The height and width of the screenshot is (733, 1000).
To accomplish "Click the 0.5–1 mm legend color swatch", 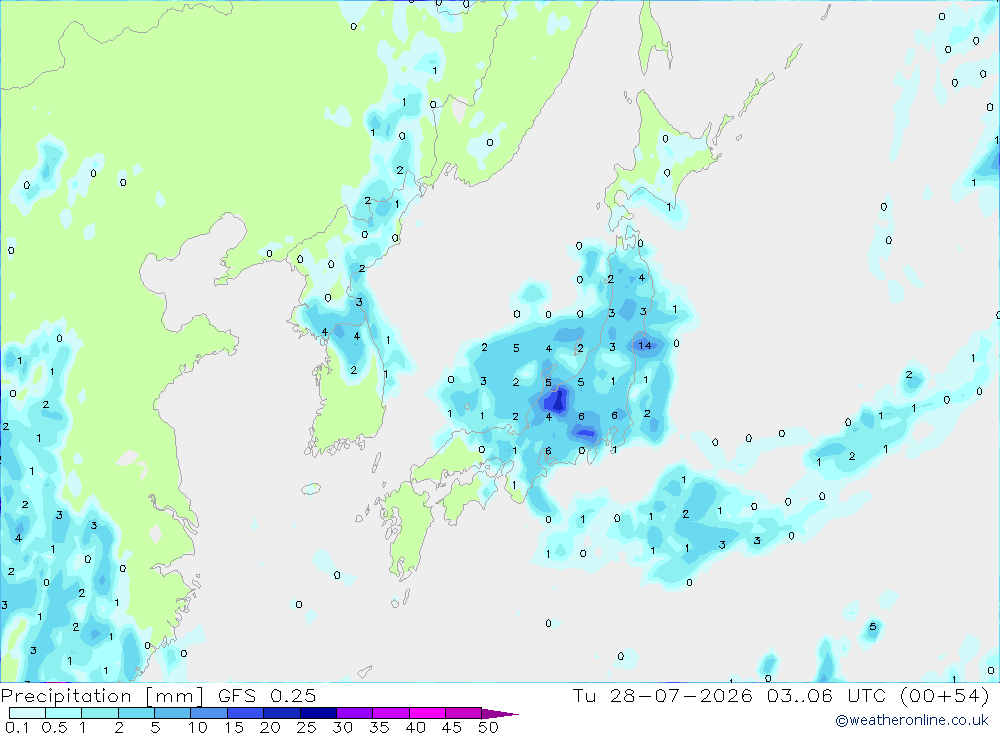I will coord(64,713).
